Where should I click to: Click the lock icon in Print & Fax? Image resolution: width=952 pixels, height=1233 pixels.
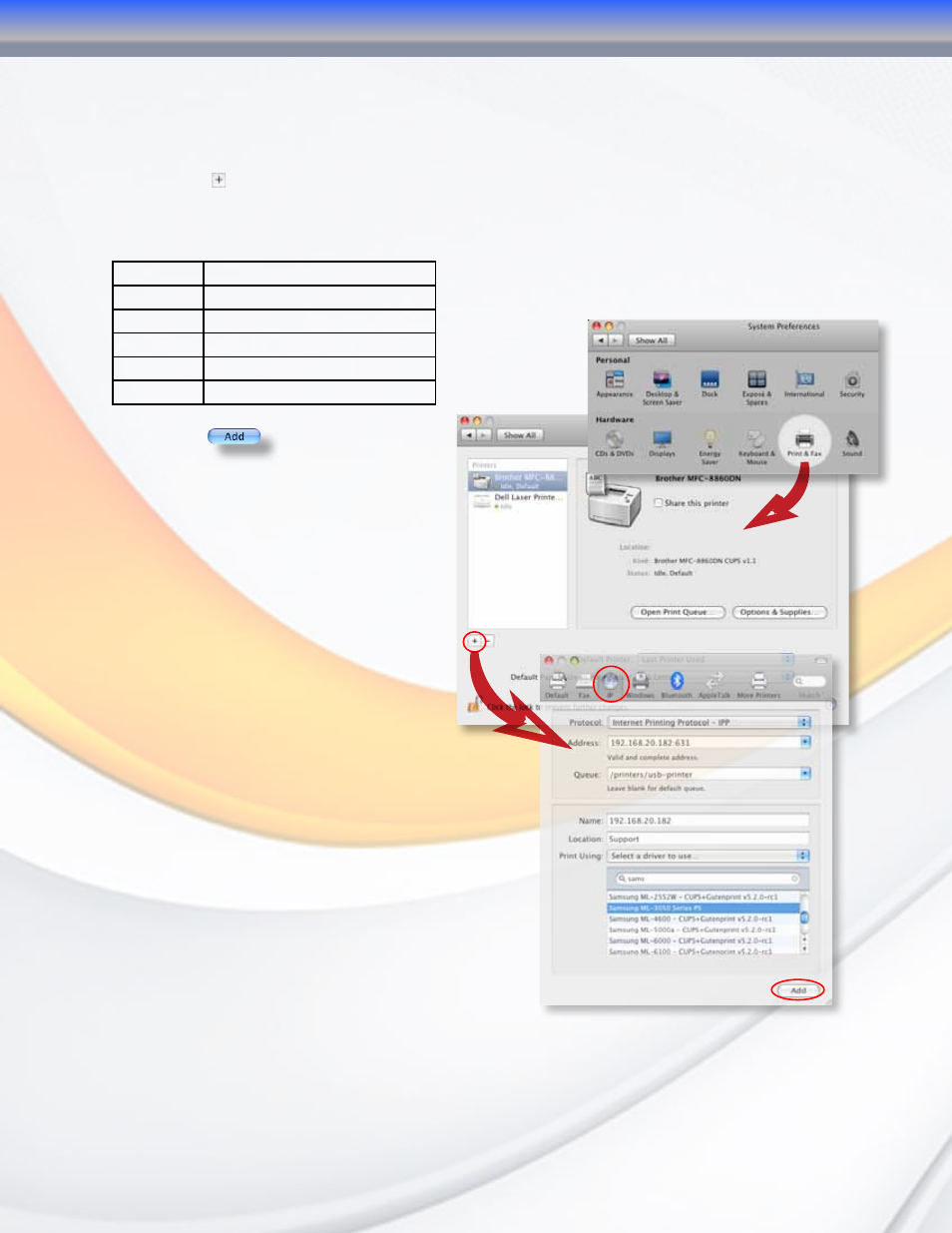[x=473, y=706]
